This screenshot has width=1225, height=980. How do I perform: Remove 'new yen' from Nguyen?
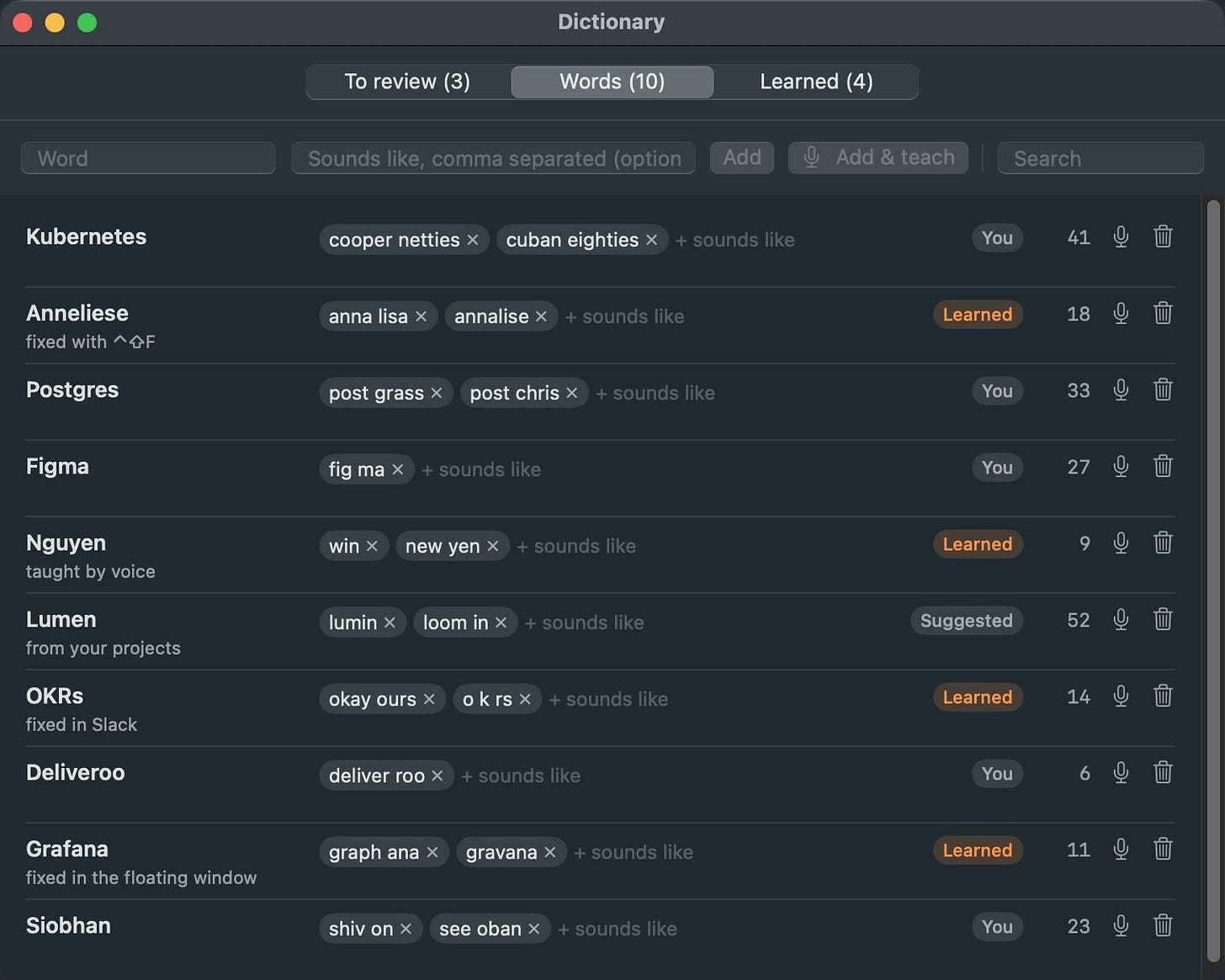coord(492,546)
